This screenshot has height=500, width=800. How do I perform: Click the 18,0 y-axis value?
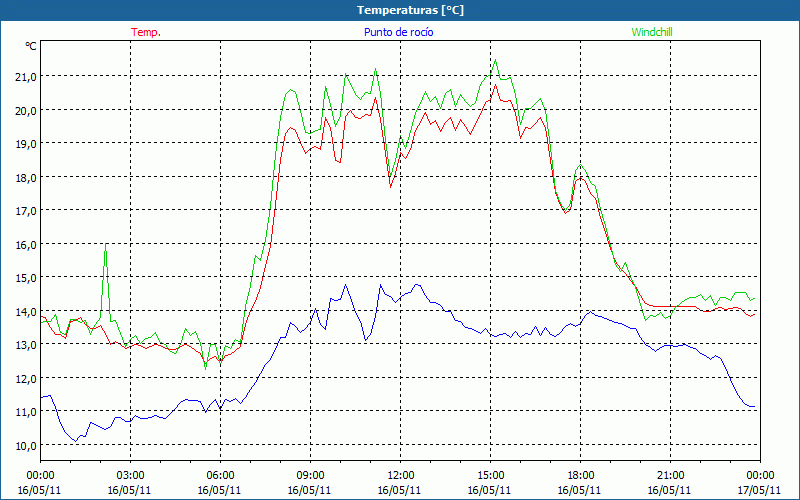point(26,178)
